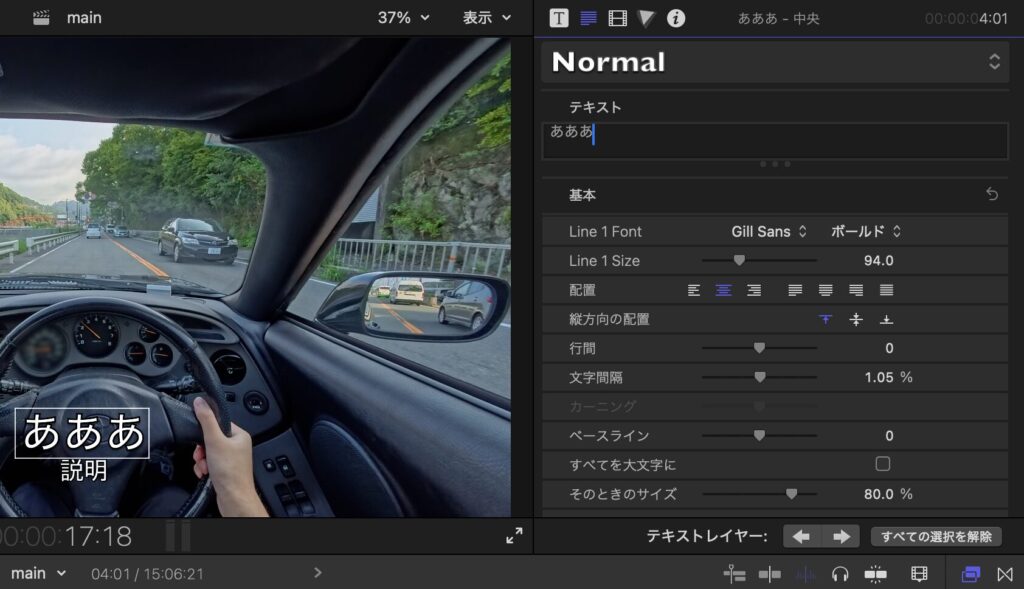Set text alignment to left
Viewport: 1024px width, 589px height.
[694, 290]
